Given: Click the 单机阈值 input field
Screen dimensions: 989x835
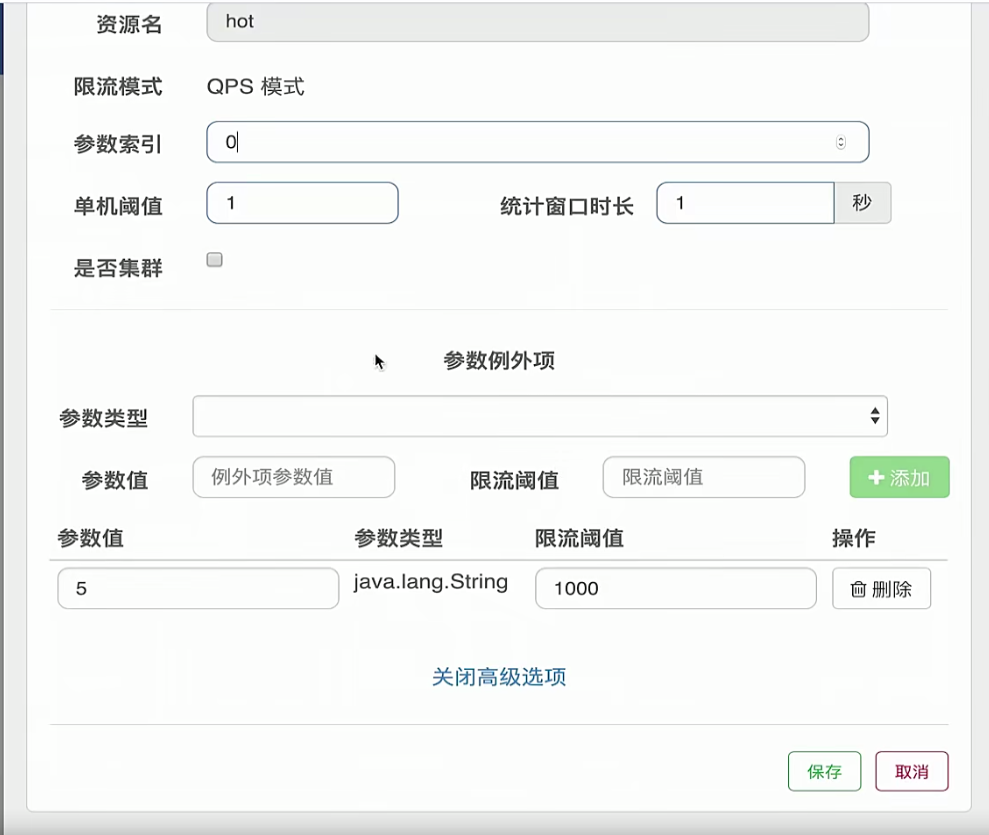Looking at the screenshot, I should (302, 203).
